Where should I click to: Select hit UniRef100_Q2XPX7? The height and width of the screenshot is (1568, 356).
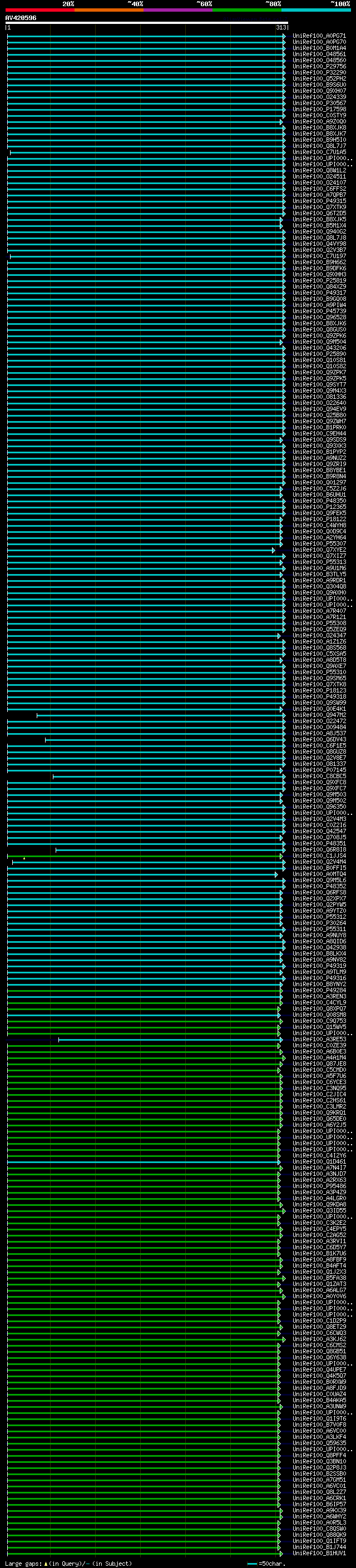click(319, 898)
